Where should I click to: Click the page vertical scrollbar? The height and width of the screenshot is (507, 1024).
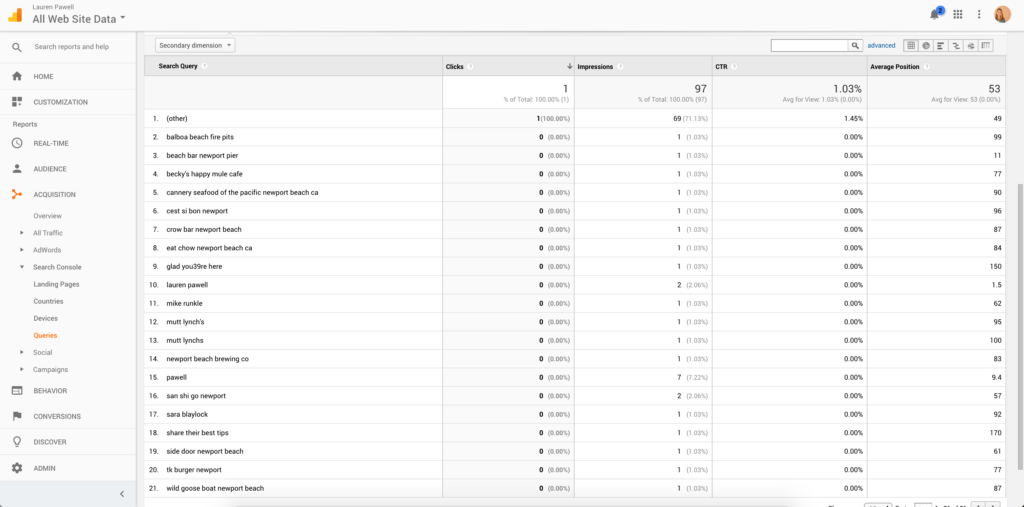1020,327
